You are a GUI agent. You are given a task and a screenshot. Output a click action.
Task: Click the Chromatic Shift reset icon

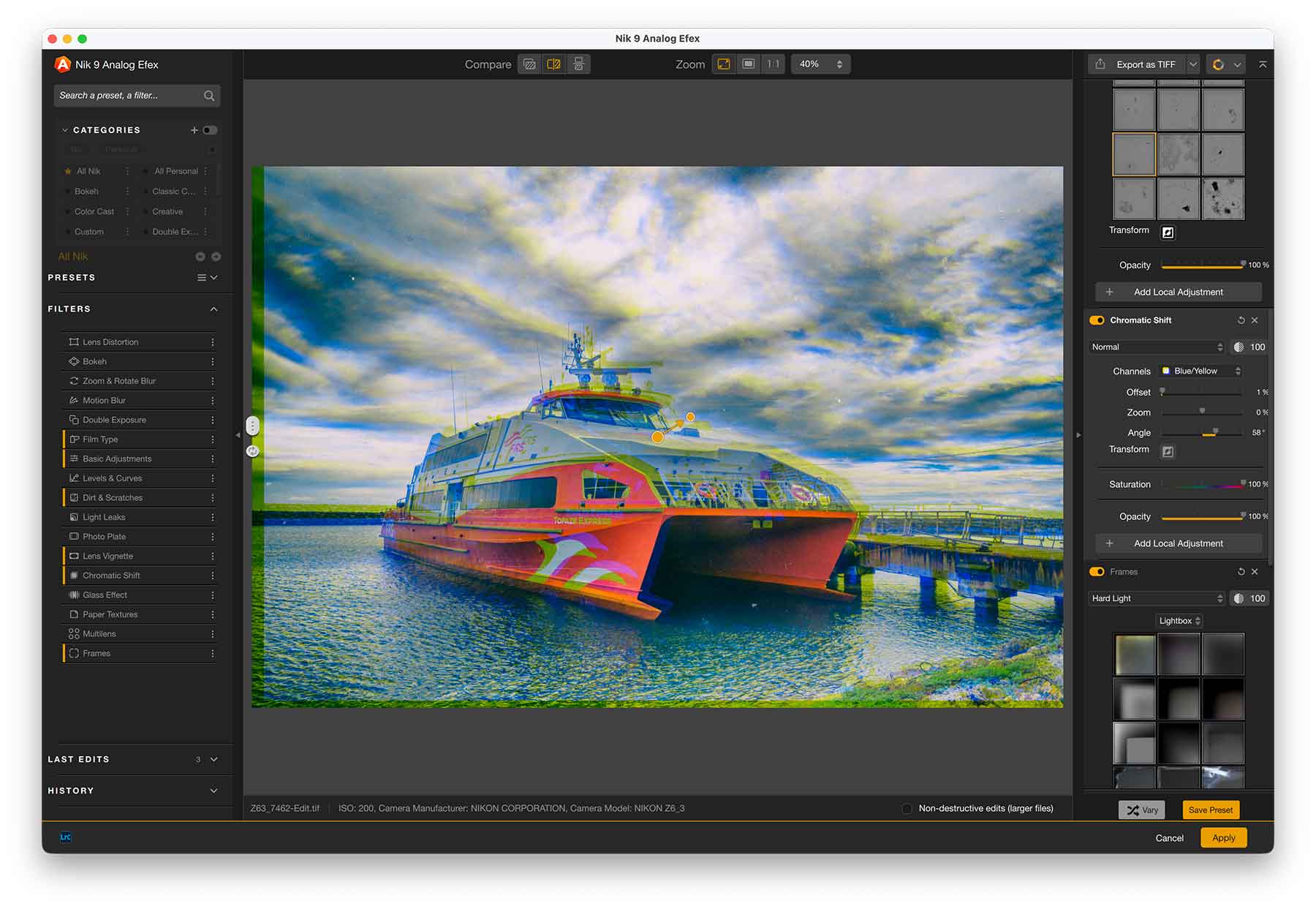click(x=1241, y=320)
